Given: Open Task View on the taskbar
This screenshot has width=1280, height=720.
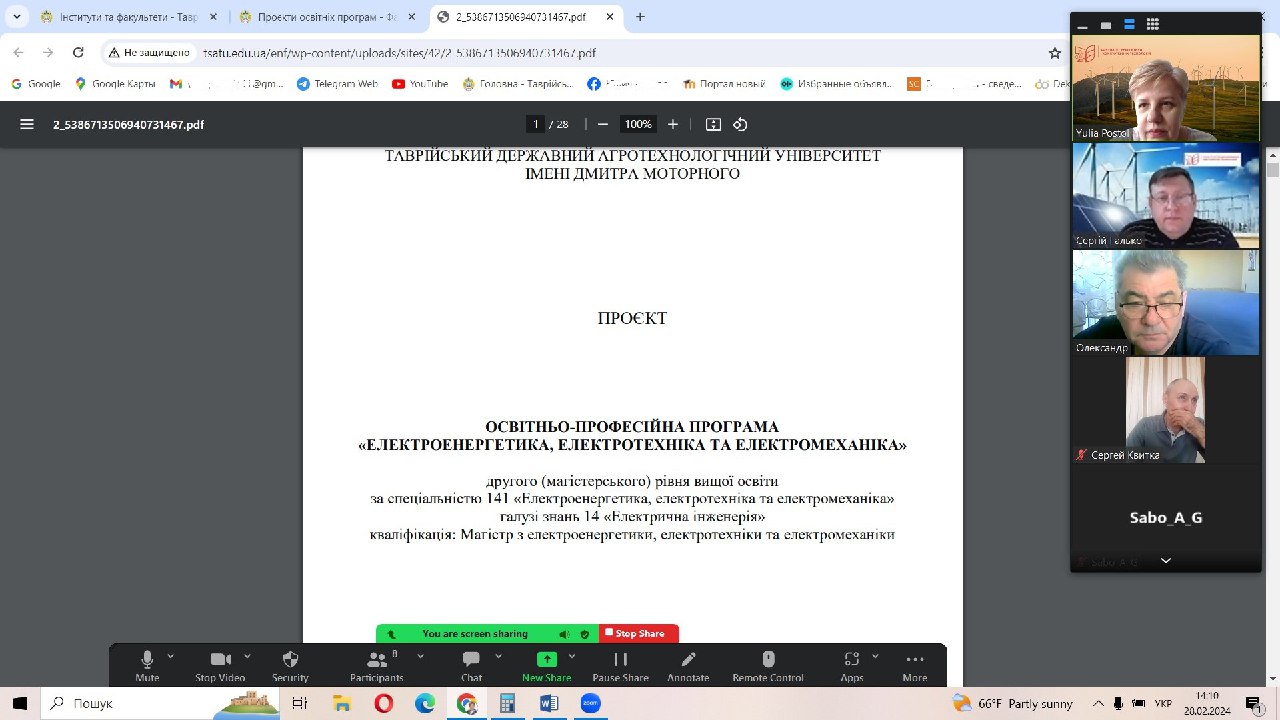Looking at the screenshot, I should click(x=299, y=703).
